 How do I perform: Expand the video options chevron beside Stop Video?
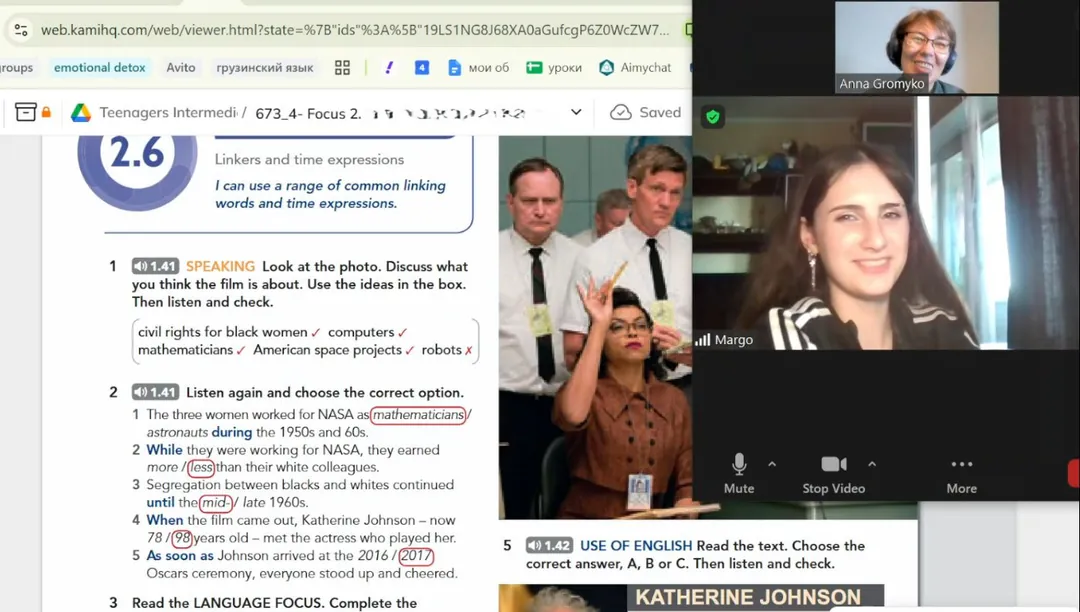872,464
